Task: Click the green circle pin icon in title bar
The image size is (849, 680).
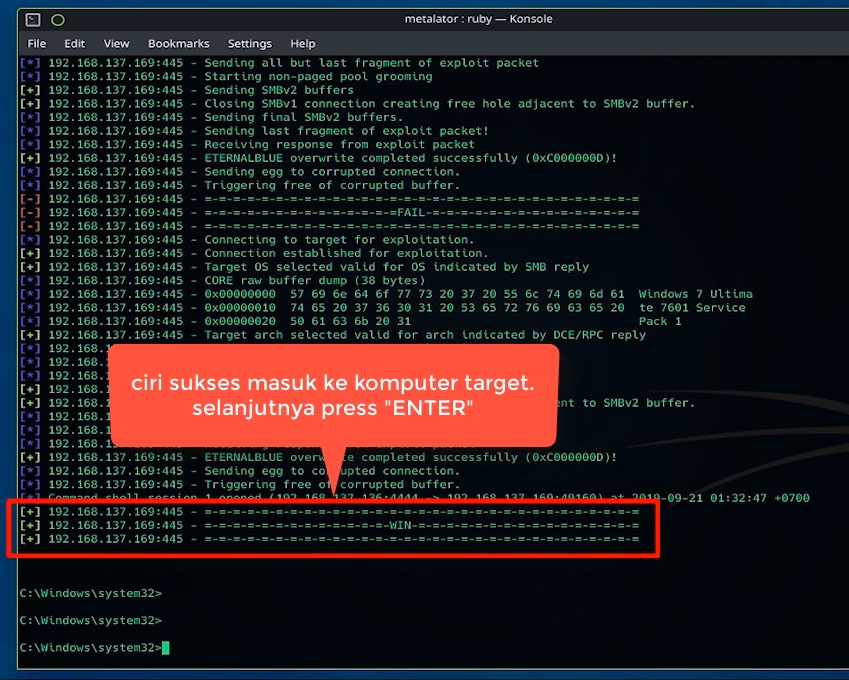Action: click(x=58, y=20)
